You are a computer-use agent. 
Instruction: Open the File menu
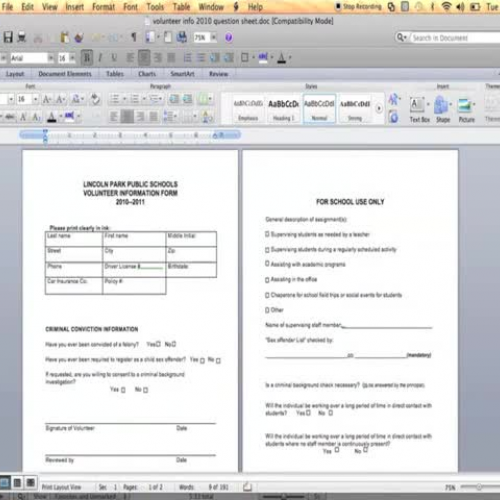tap(7, 7)
